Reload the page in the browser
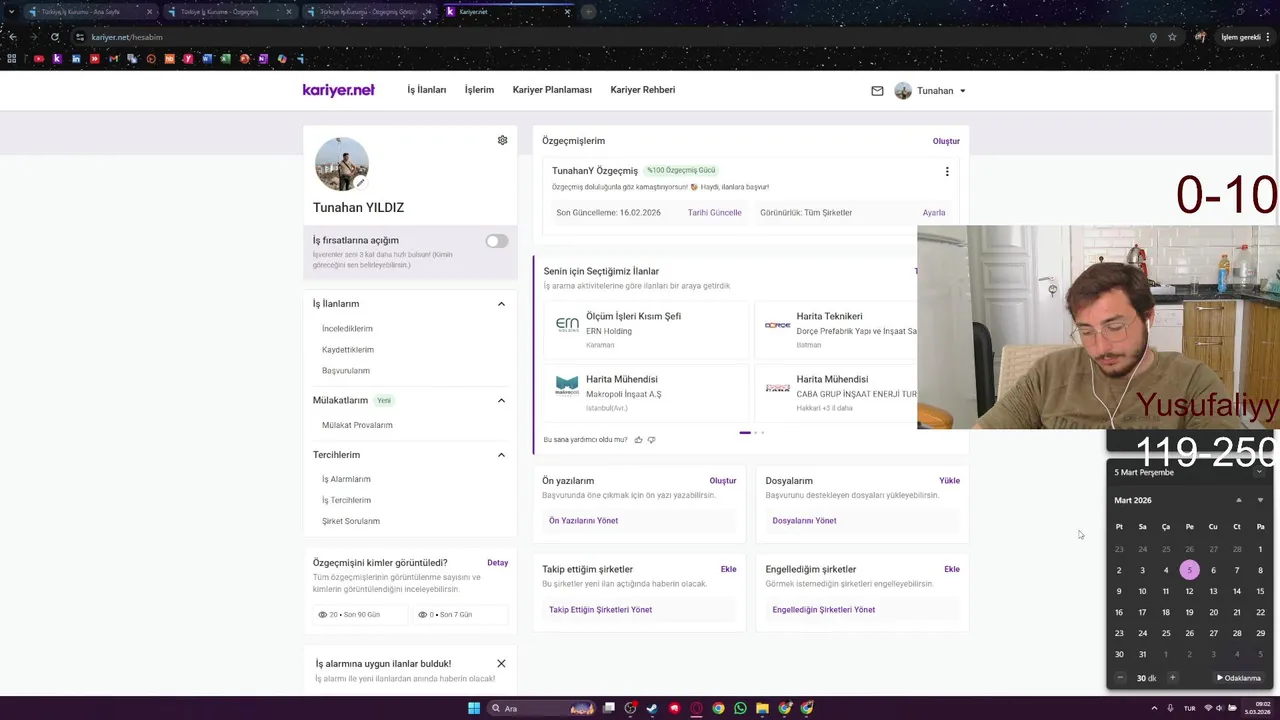The width and height of the screenshot is (1280, 720). pos(54,37)
